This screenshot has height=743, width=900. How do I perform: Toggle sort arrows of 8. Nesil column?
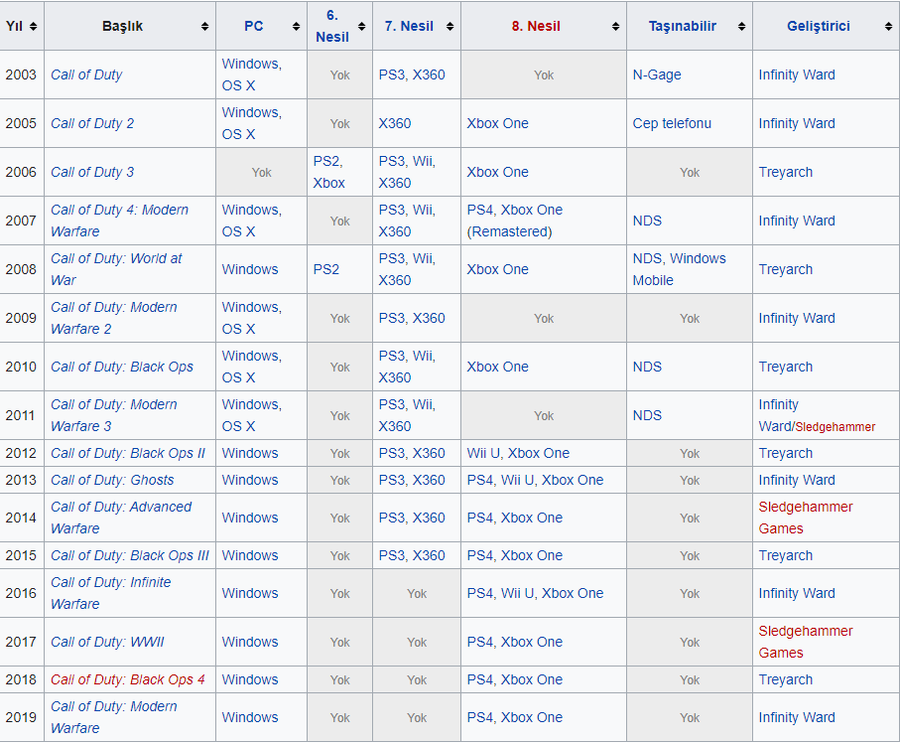pos(616,26)
